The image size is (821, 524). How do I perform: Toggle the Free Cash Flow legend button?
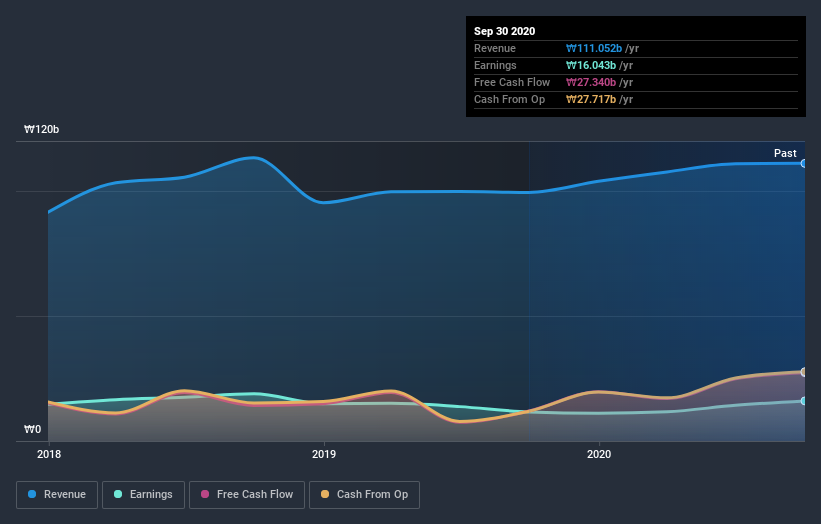tap(247, 495)
